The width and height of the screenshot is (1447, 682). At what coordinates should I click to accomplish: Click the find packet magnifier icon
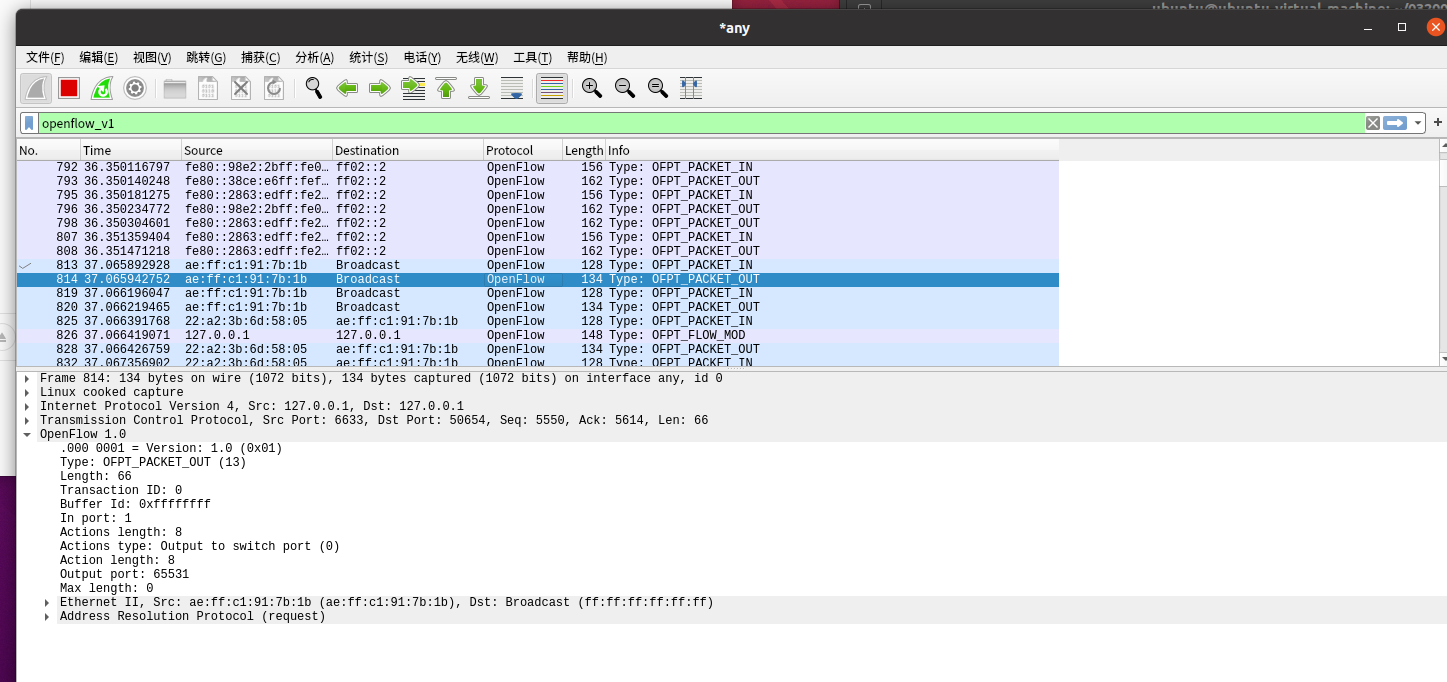tap(314, 88)
